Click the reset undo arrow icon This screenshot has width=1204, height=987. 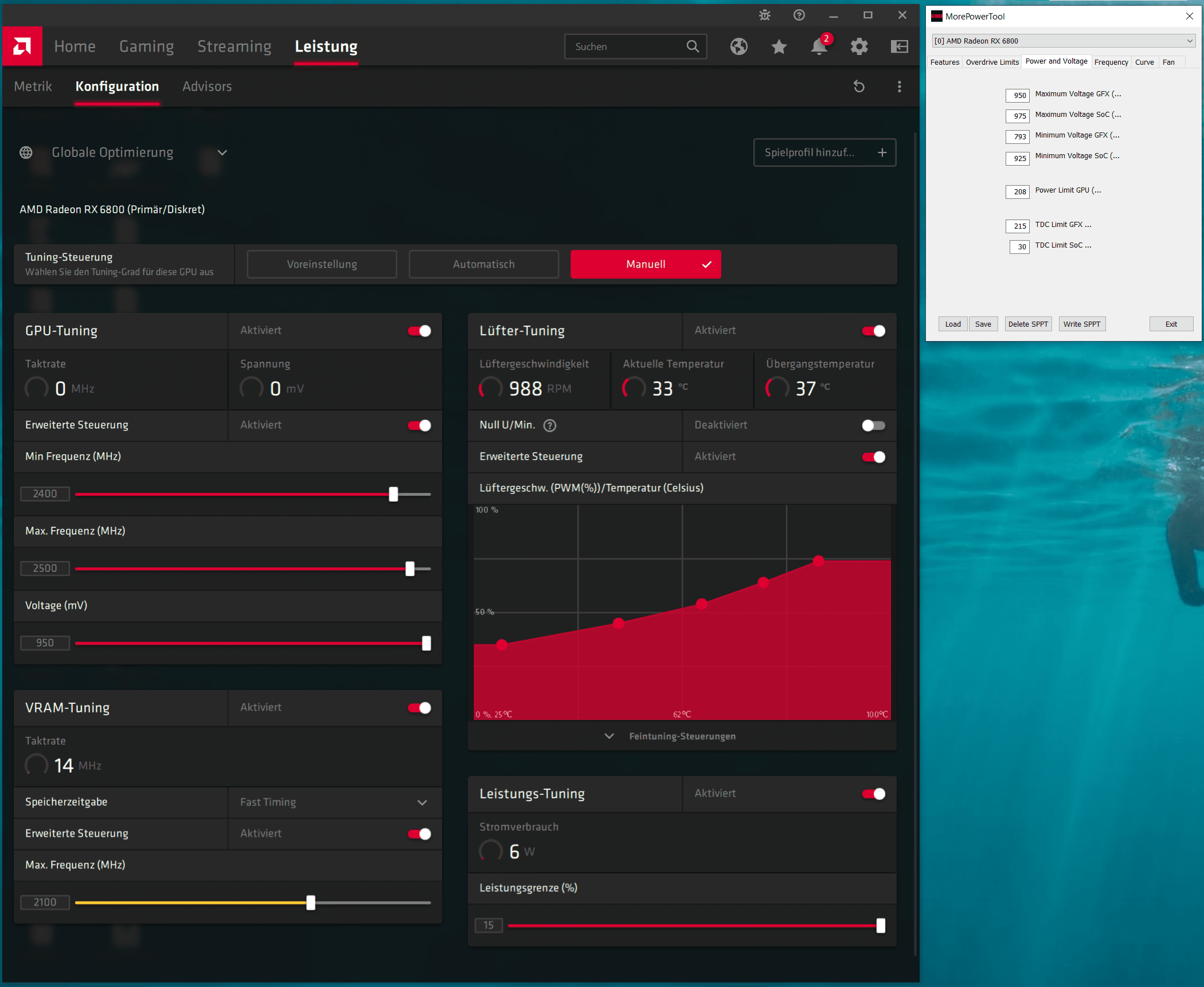pyautogui.click(x=859, y=87)
